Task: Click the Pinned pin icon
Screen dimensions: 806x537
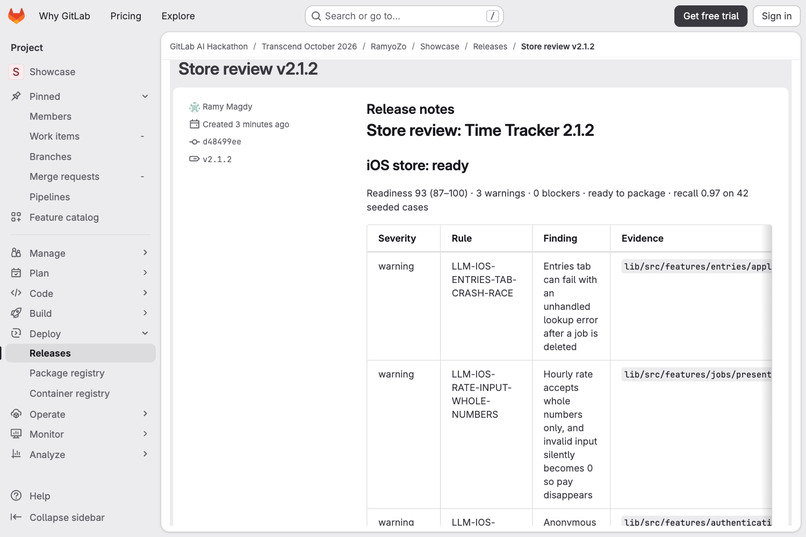Action: [x=16, y=96]
